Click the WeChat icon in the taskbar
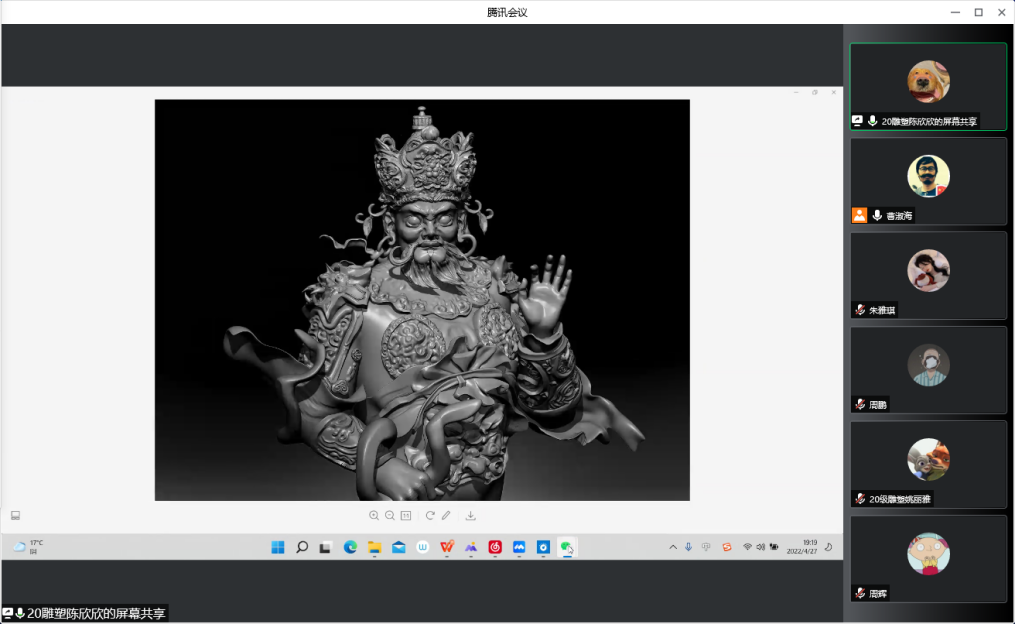1015x624 pixels. click(x=567, y=547)
